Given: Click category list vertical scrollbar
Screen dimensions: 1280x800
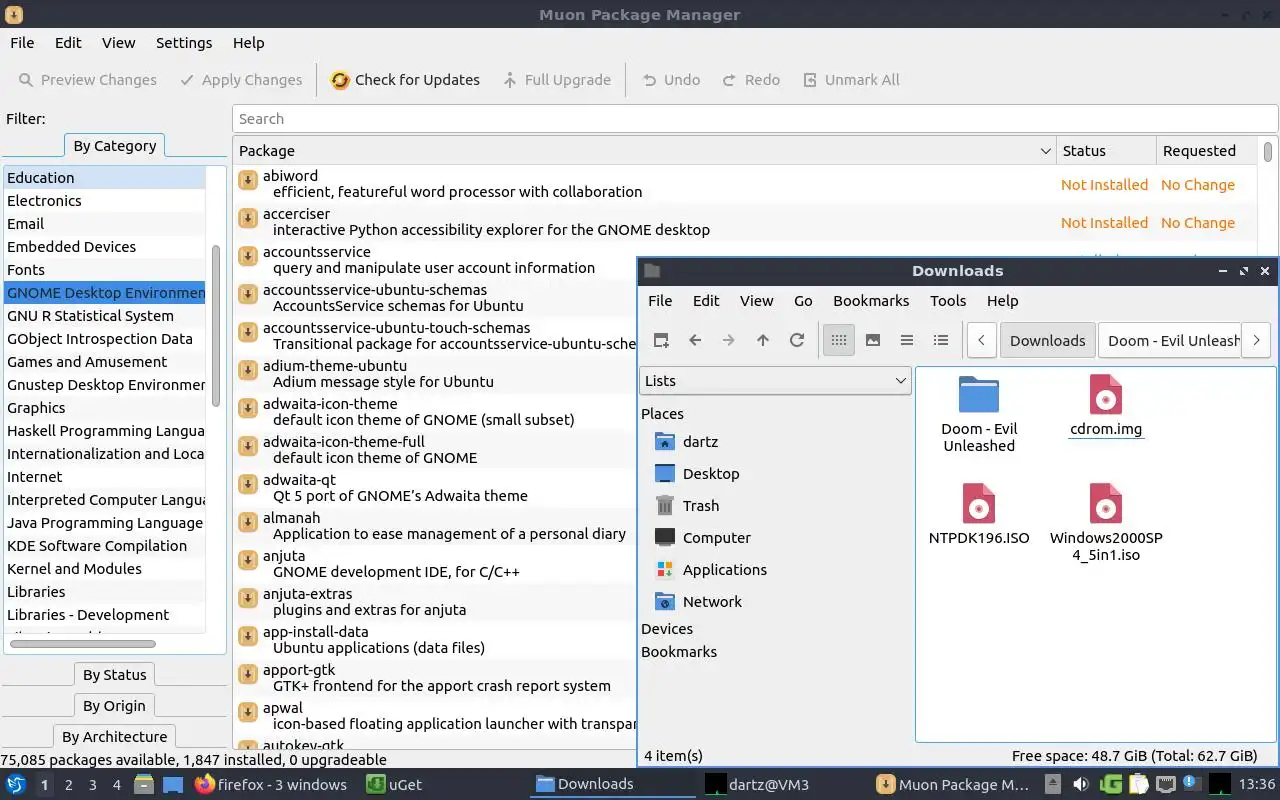Looking at the screenshot, I should (x=216, y=326).
